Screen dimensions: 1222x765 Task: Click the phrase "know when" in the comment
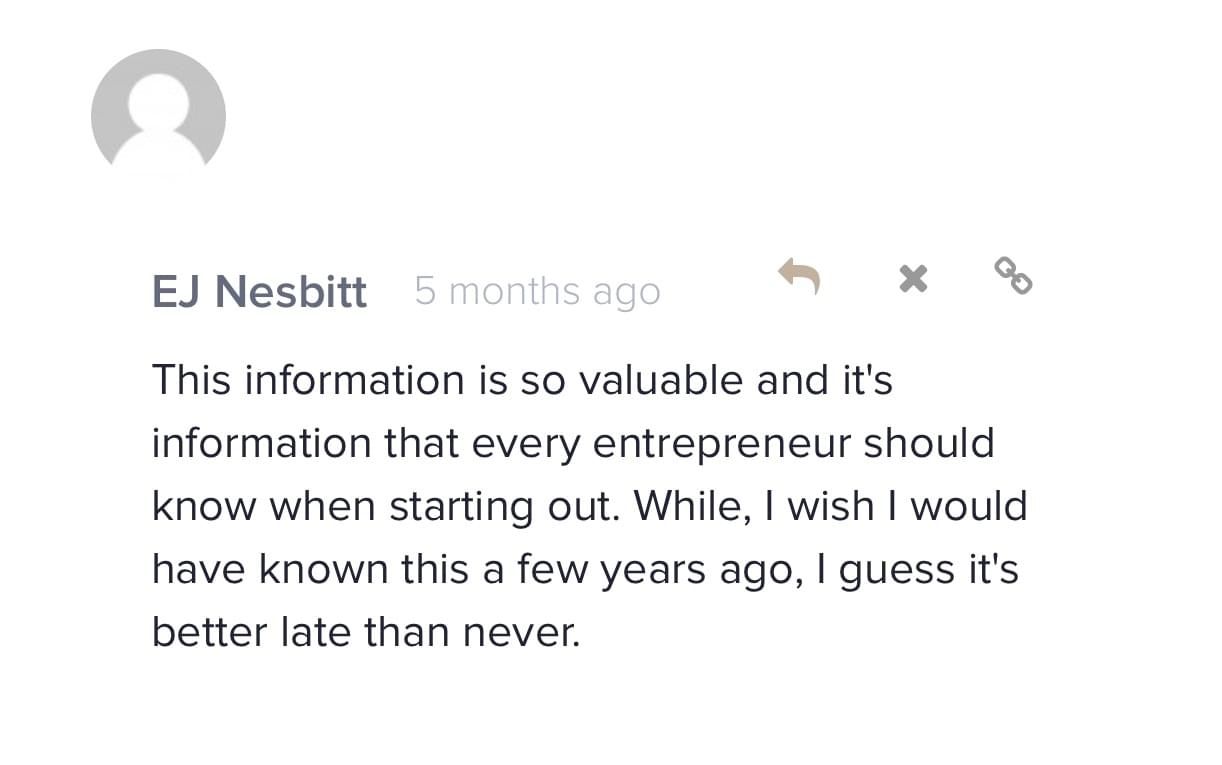pyautogui.click(x=264, y=506)
